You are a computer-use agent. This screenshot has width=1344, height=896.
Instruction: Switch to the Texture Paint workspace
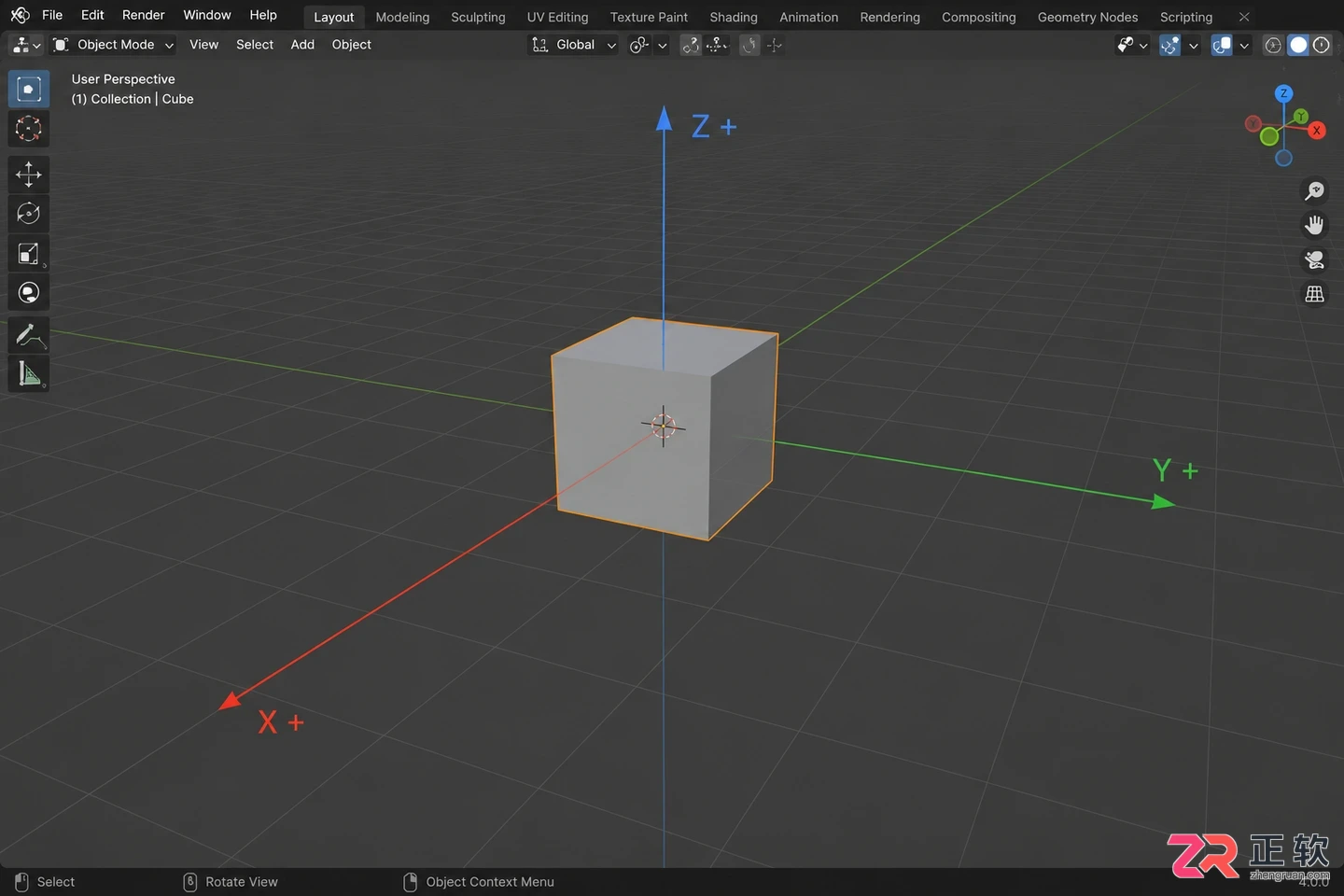pyautogui.click(x=649, y=17)
